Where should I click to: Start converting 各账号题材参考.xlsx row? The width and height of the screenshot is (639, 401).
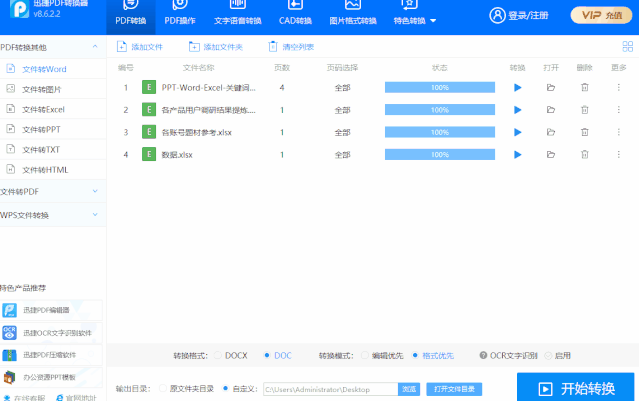(518, 132)
